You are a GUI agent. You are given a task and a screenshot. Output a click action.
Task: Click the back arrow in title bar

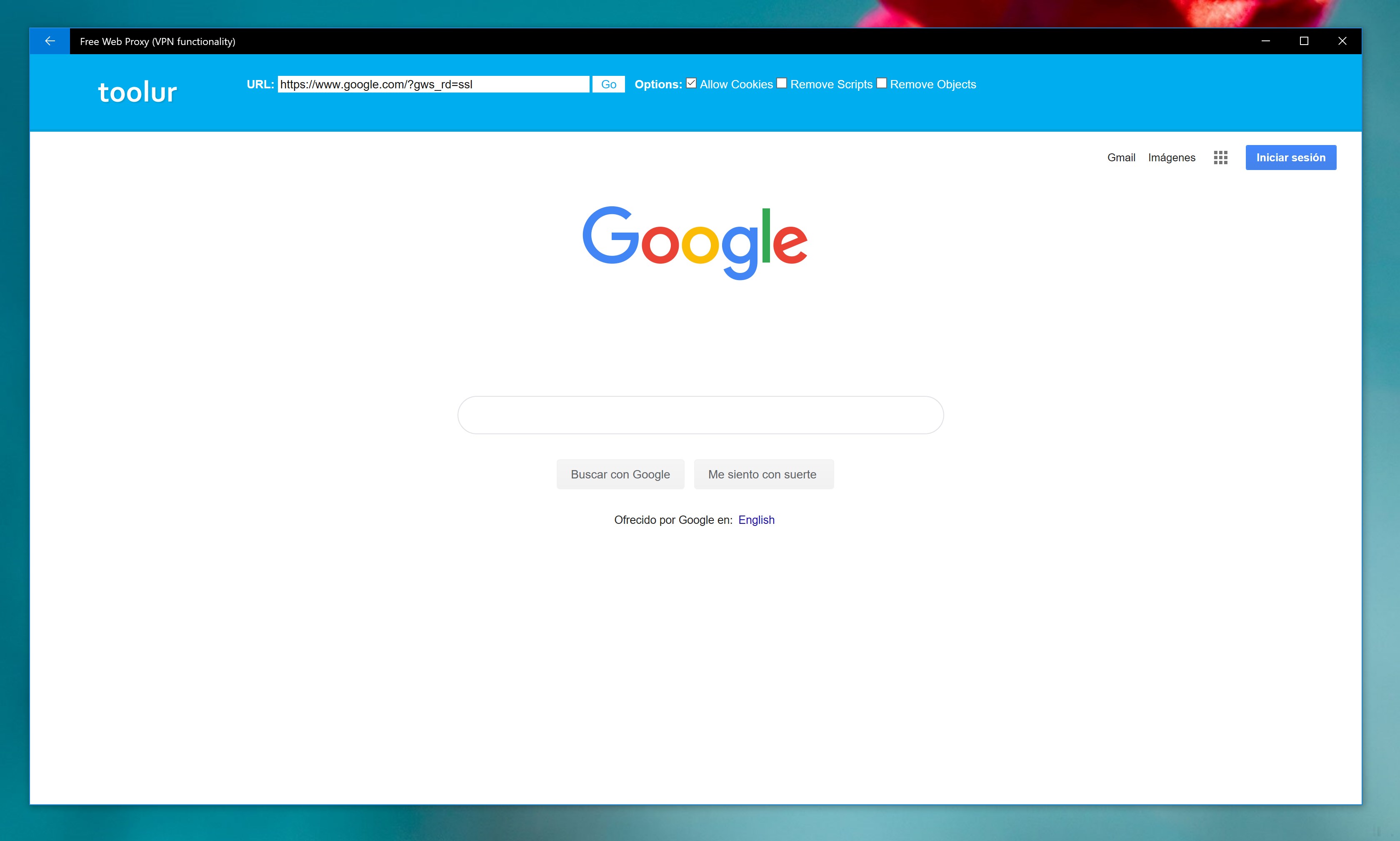coord(50,41)
